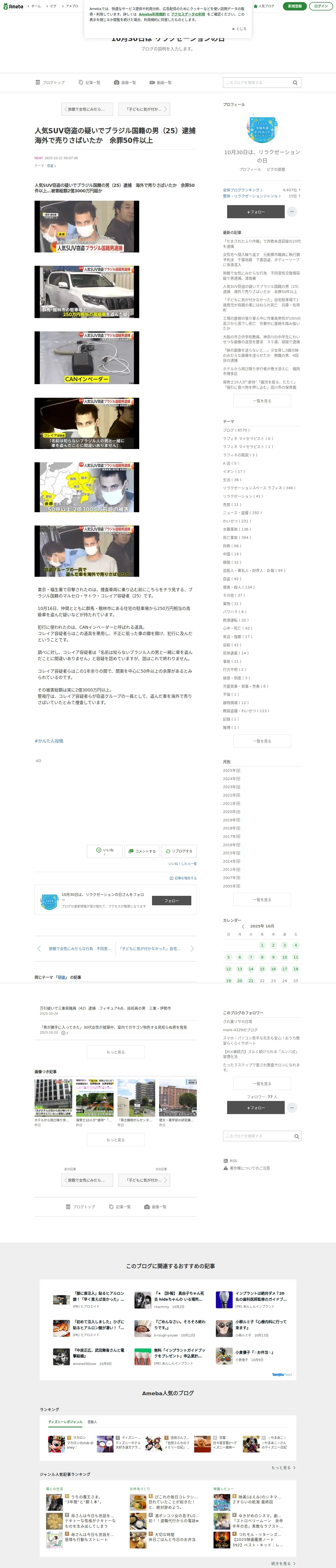Click the 新規登録 green button

coord(295,6)
